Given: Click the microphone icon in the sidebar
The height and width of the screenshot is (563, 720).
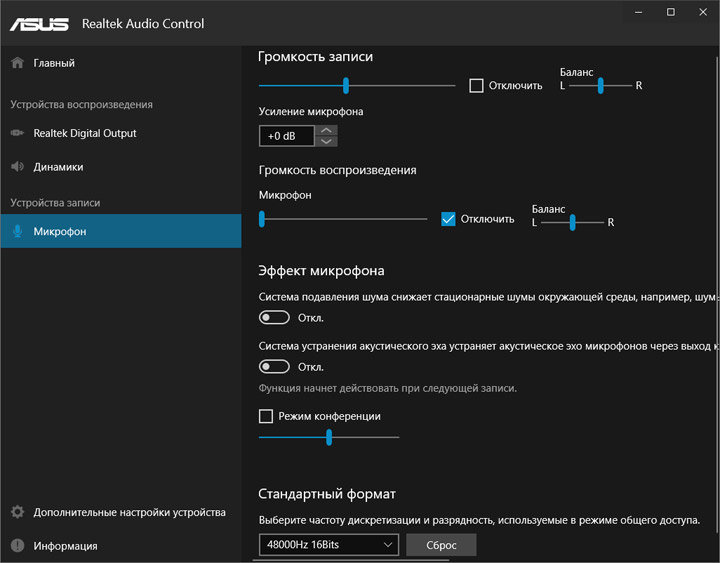Looking at the screenshot, I should pyautogui.click(x=17, y=232).
